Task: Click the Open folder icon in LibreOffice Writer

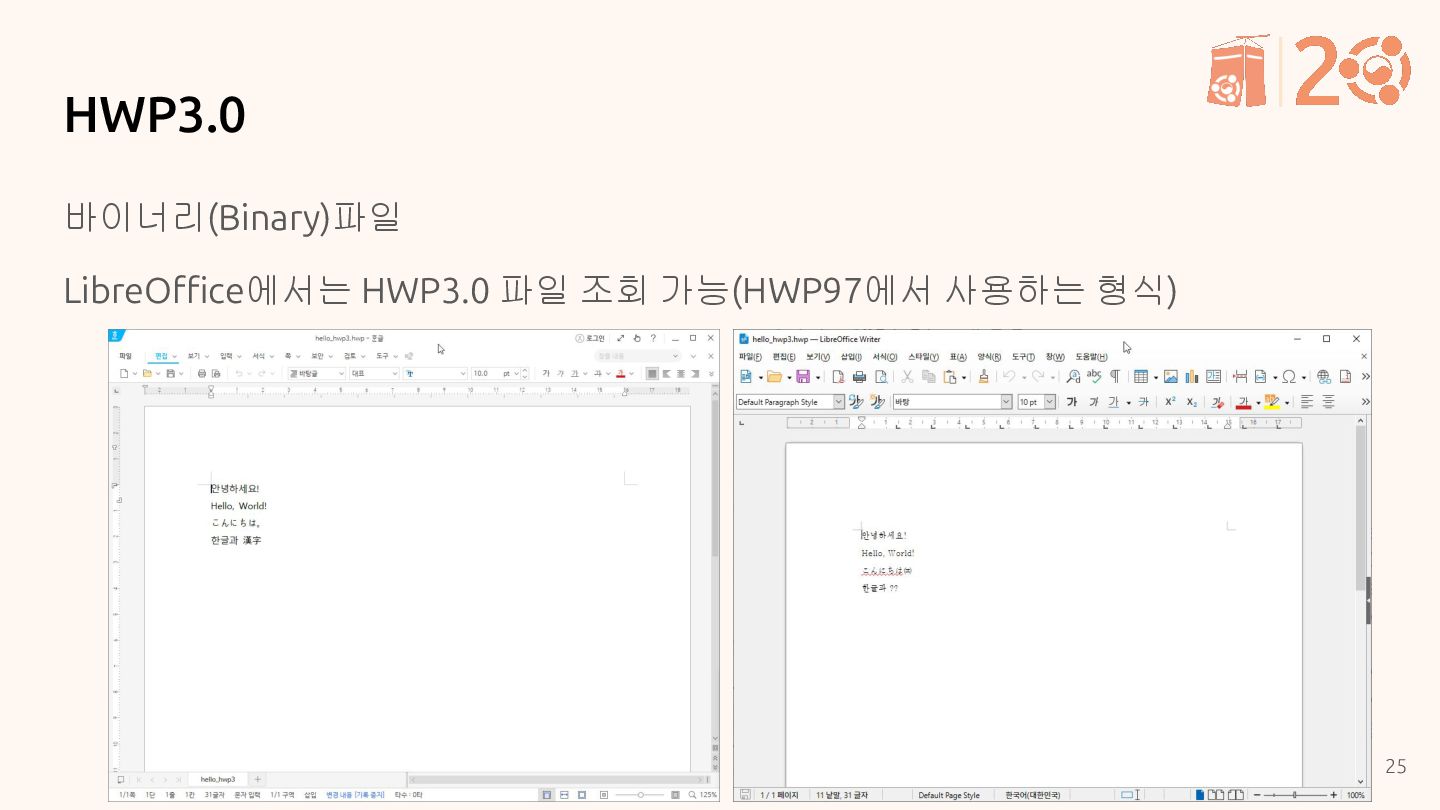Action: tap(774, 377)
